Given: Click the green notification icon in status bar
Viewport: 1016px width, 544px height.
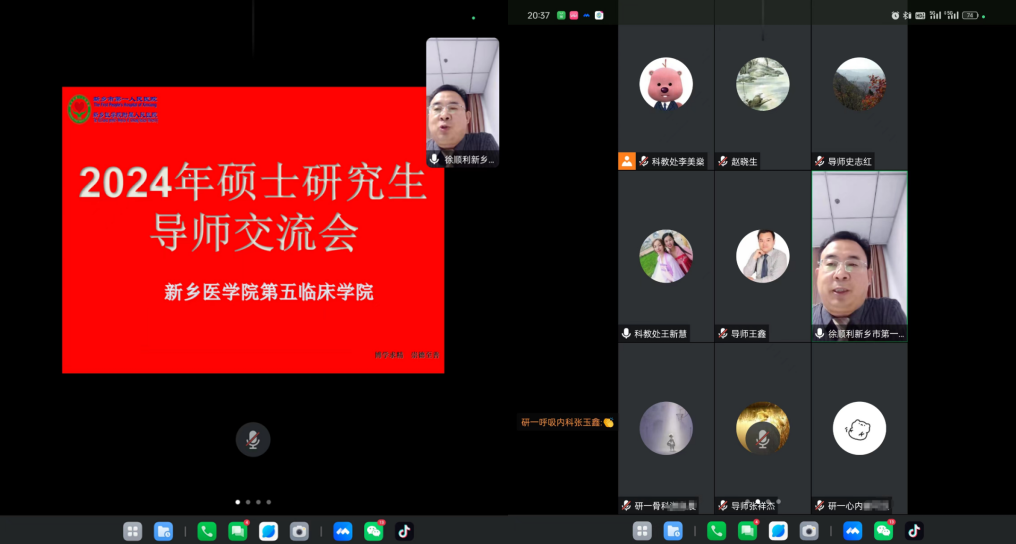Looking at the screenshot, I should point(561,16).
